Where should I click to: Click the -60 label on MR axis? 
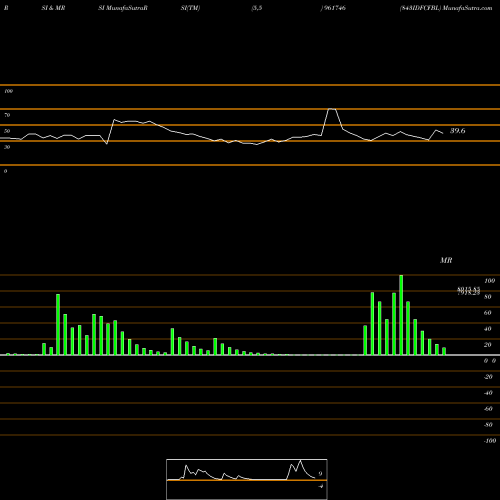(x=488, y=409)
